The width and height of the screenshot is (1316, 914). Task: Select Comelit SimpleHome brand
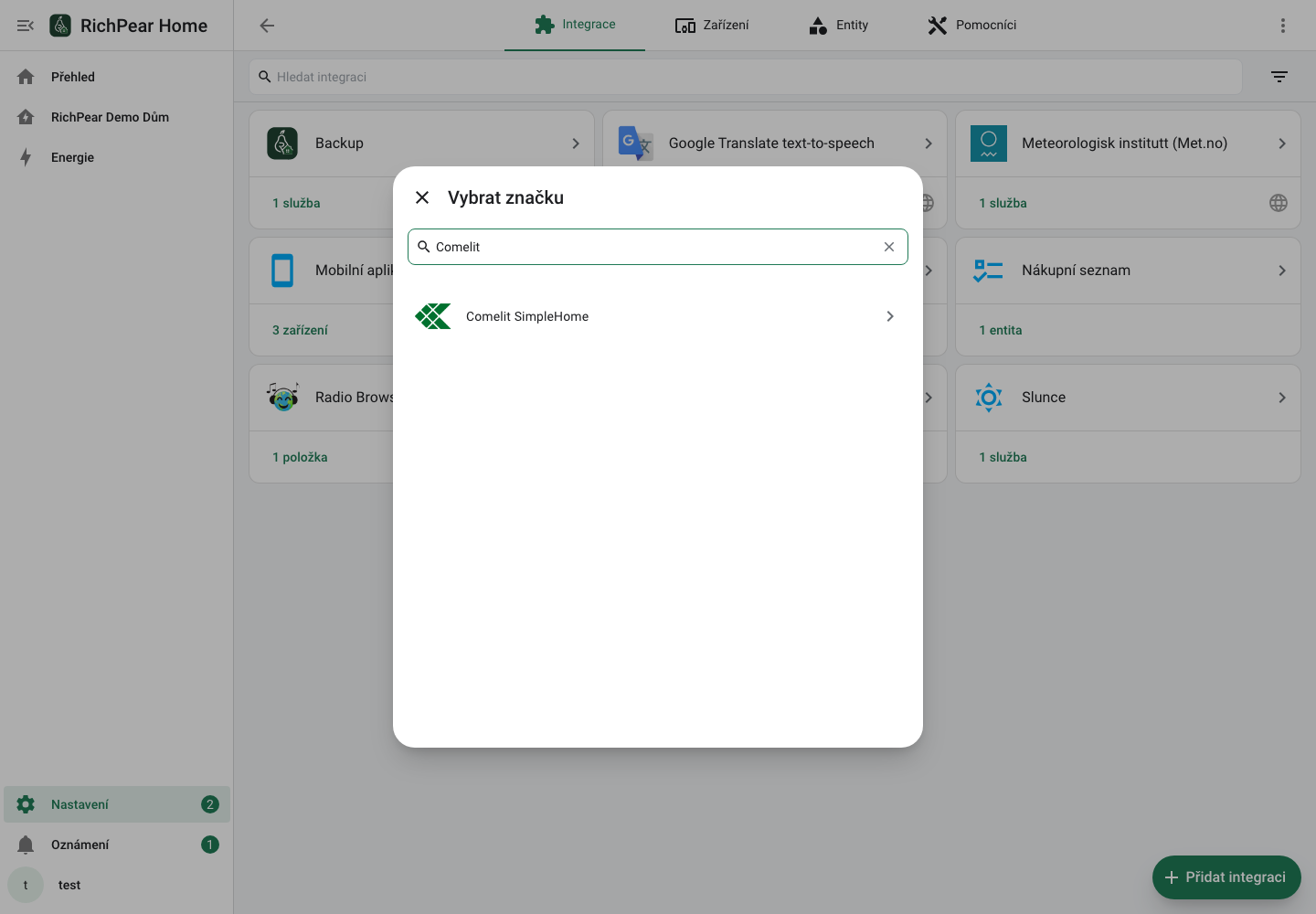click(658, 316)
